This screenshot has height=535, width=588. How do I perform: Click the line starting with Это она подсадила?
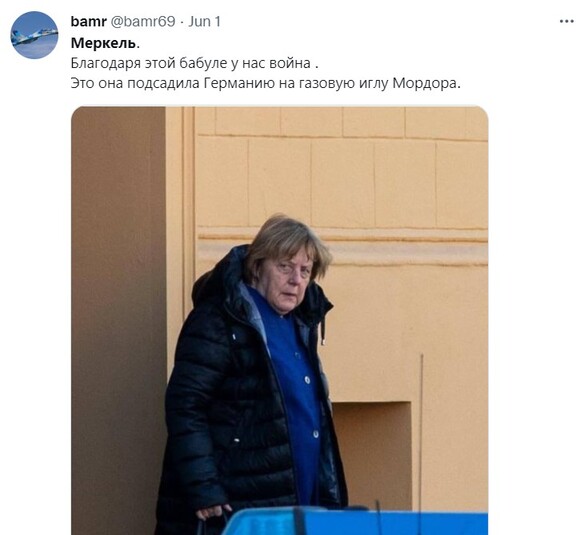click(266, 83)
